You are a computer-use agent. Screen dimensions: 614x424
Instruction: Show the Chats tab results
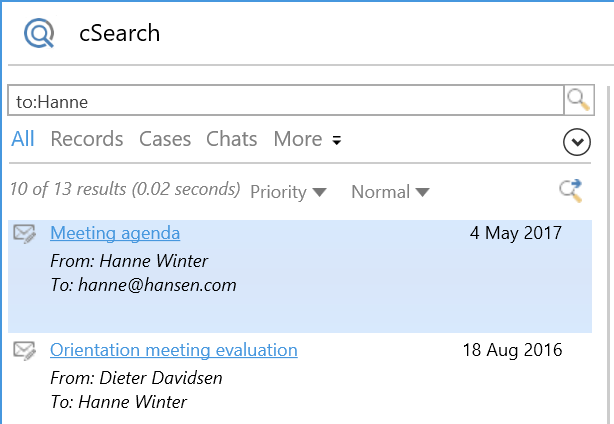point(231,140)
